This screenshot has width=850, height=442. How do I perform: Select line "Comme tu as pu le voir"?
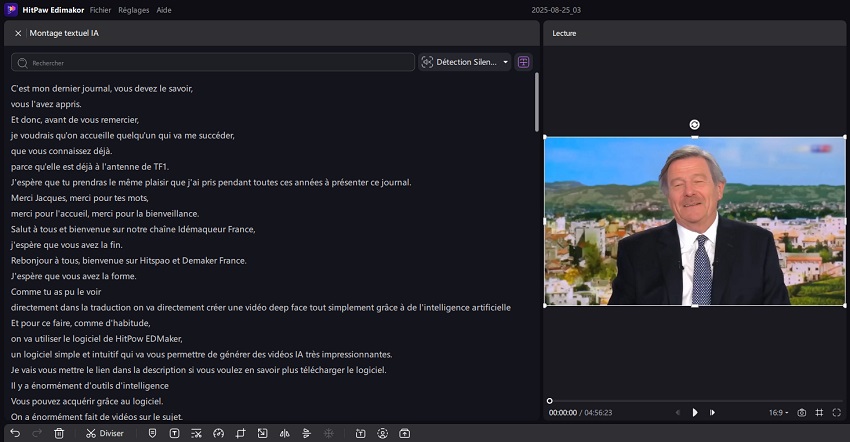56,292
